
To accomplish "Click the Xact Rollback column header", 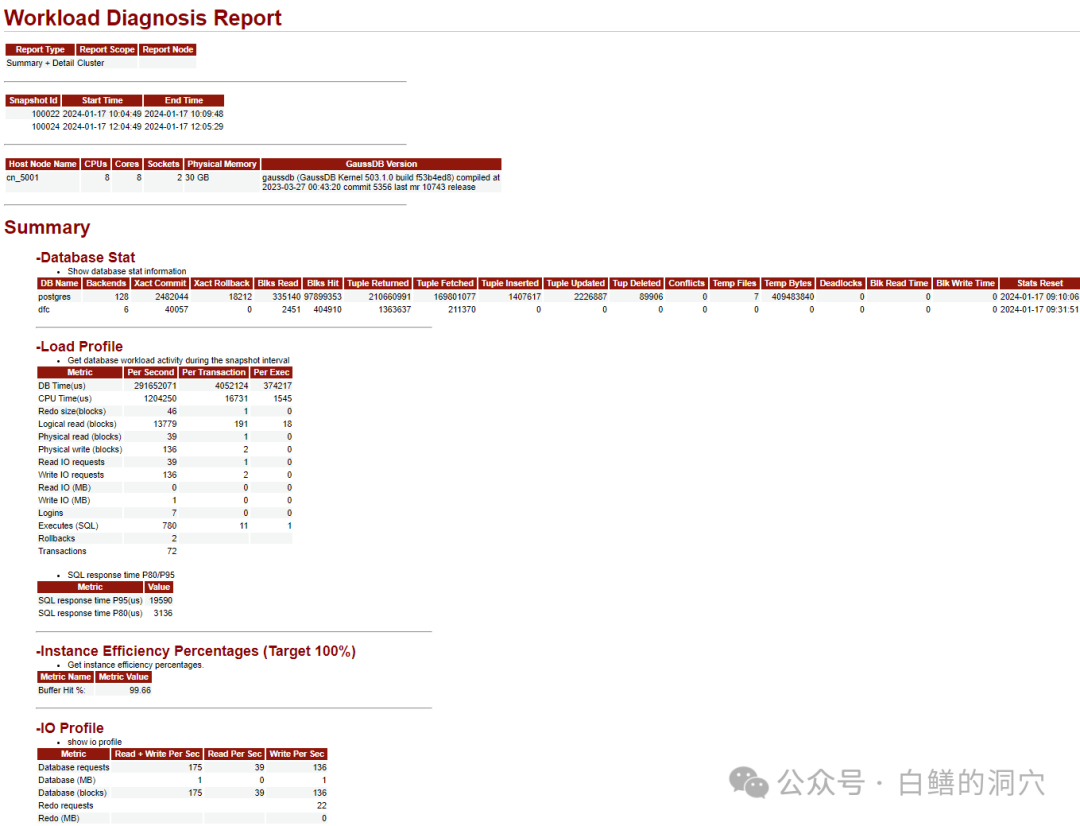I will (222, 283).
